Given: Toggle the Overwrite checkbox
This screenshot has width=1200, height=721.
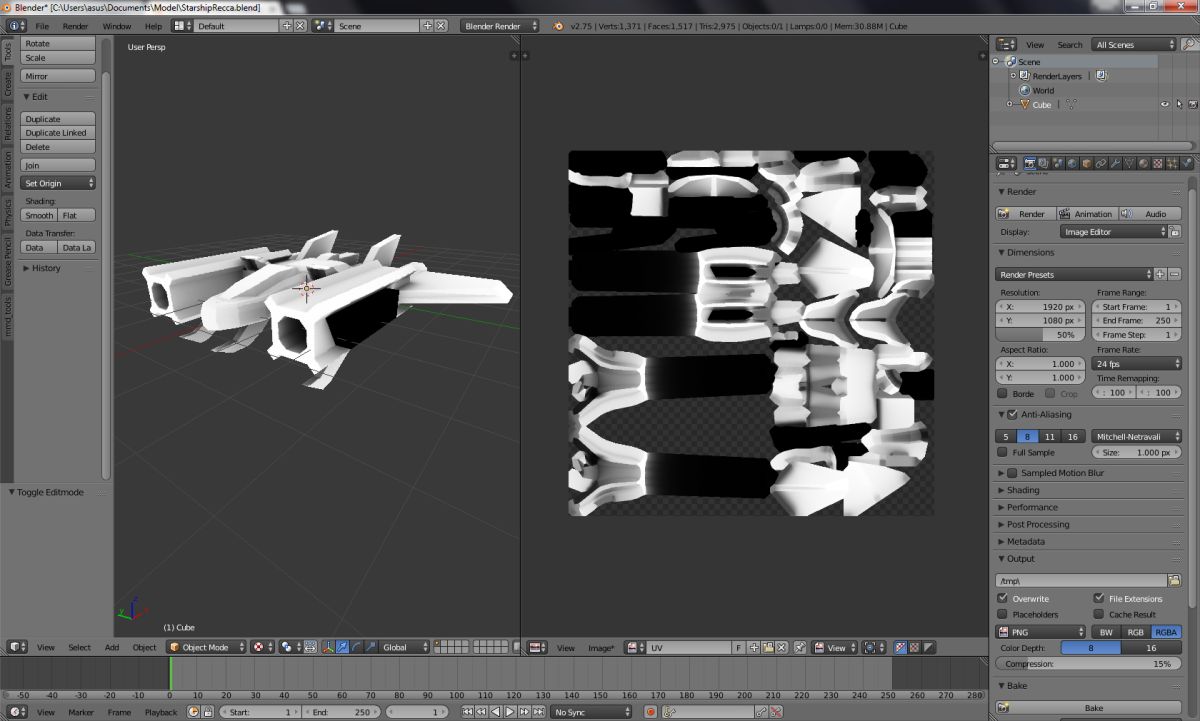Looking at the screenshot, I should (x=1003, y=598).
